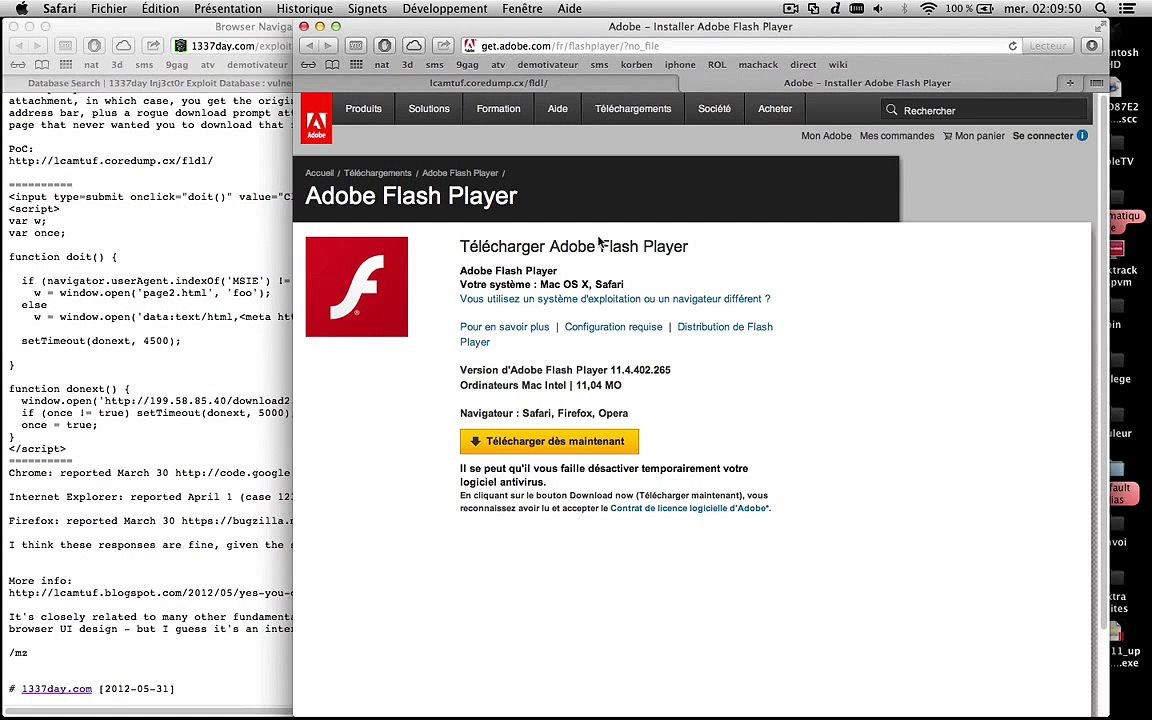Open the Apple menu
The image size is (1152, 720).
[x=21, y=9]
